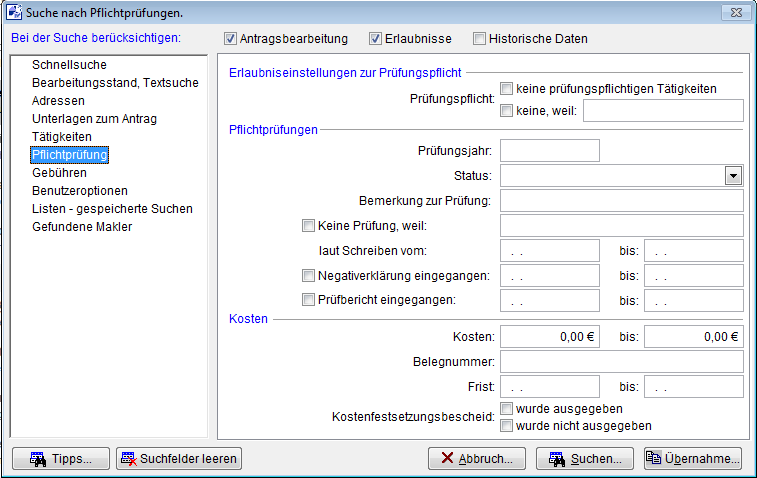Close the Pflichtprüfungen search dialog window

[x=738, y=11]
